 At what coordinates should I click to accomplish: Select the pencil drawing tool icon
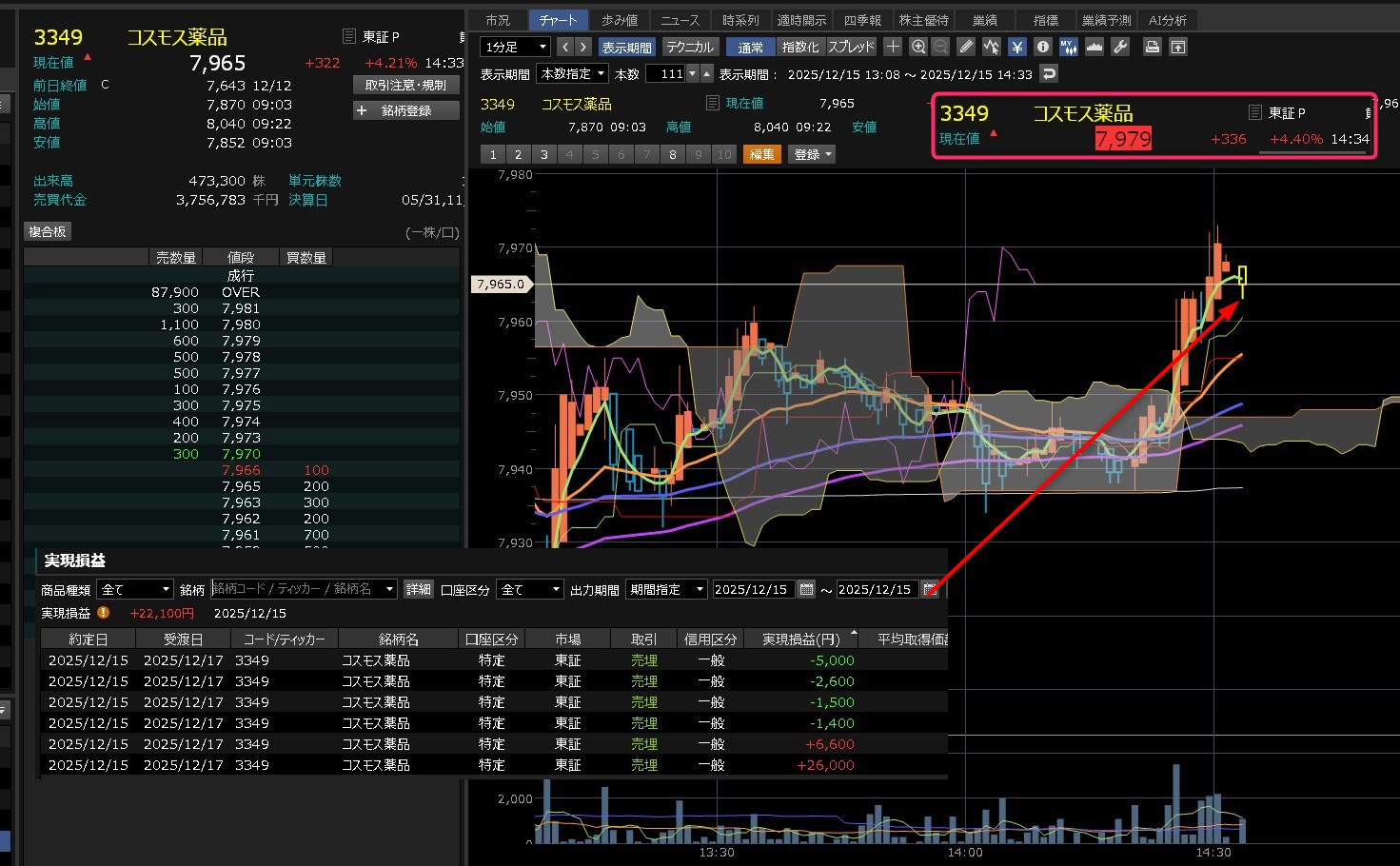[x=966, y=47]
